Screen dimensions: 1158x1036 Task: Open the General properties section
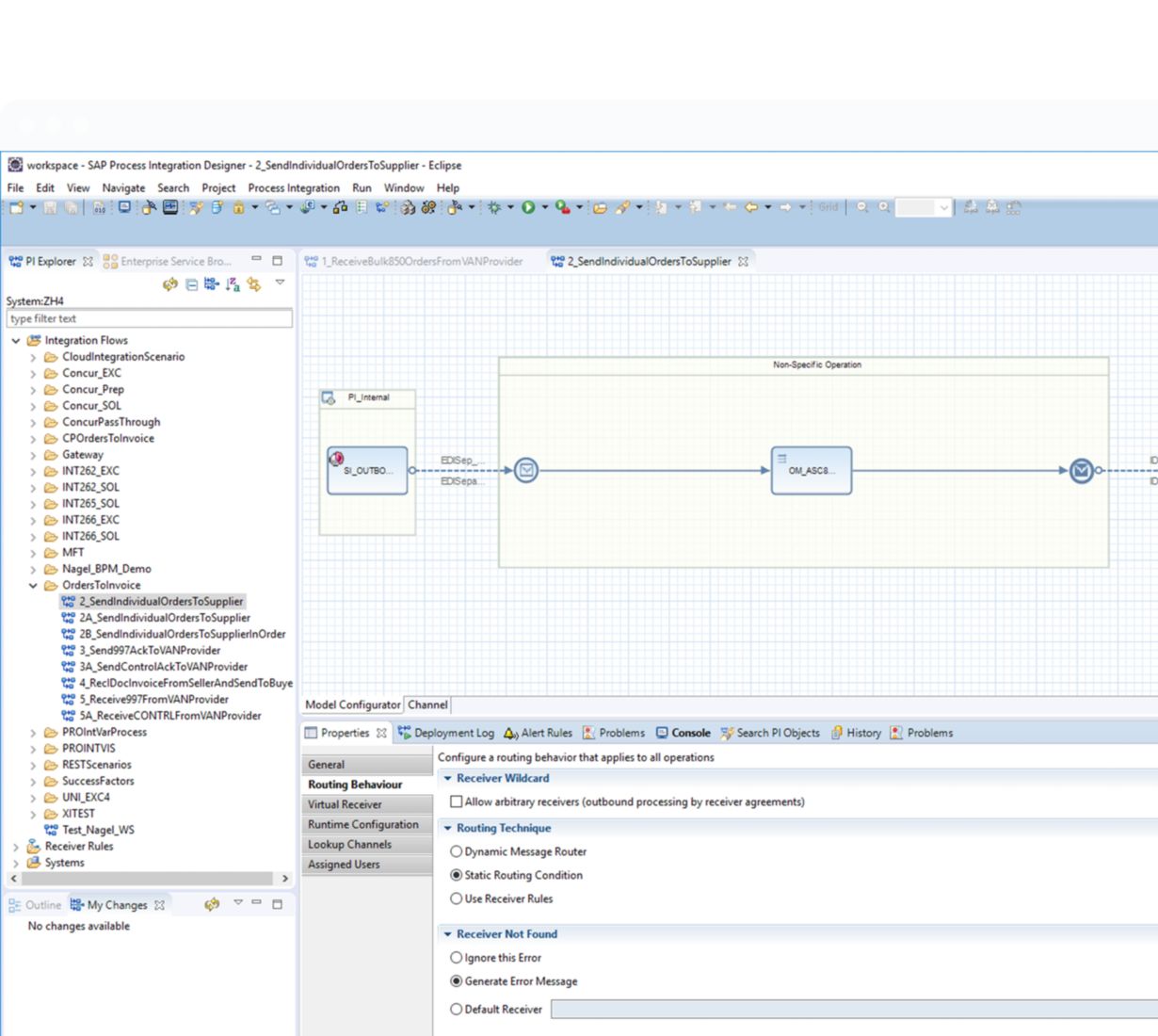click(x=367, y=765)
